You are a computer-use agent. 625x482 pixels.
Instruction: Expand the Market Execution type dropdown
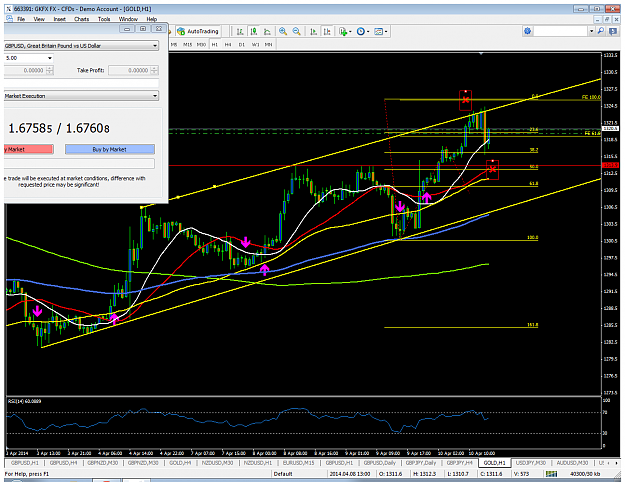click(x=155, y=96)
